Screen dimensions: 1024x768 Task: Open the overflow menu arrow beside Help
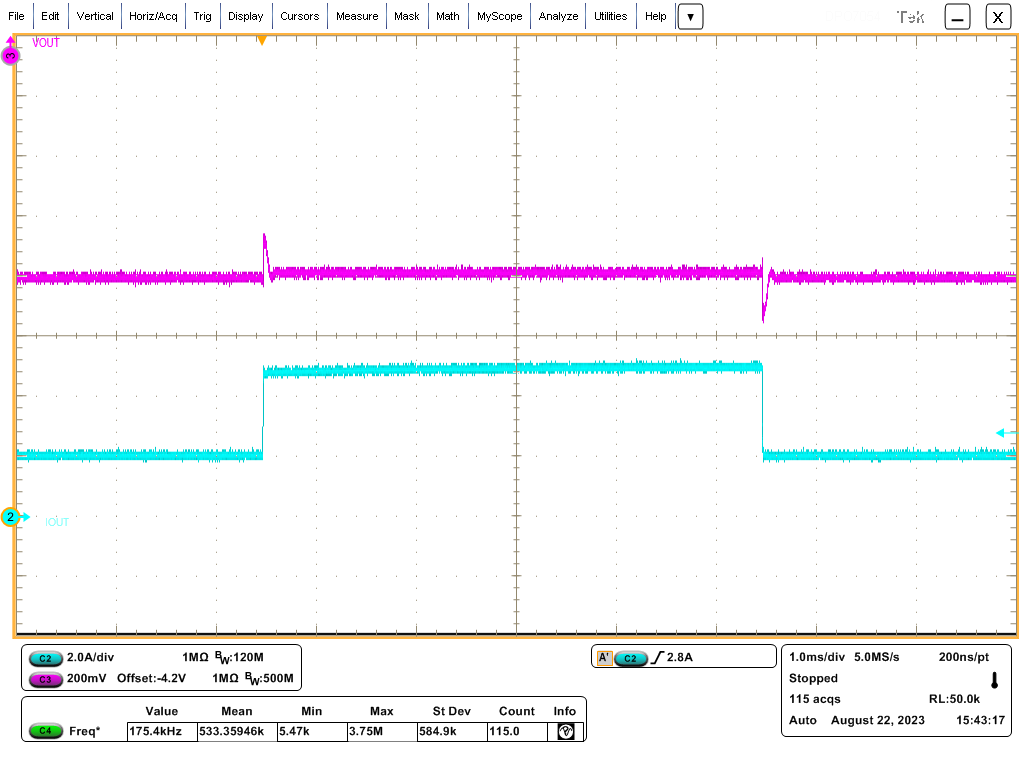pyautogui.click(x=689, y=16)
